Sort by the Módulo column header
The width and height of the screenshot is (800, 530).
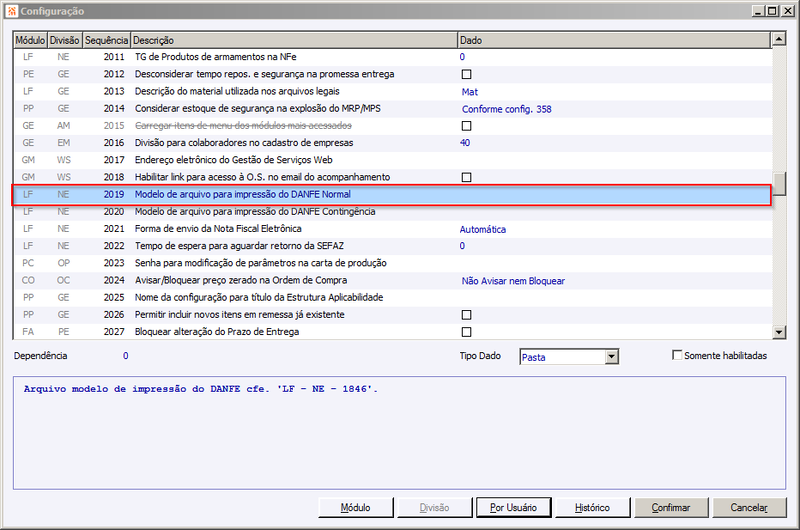(30, 40)
